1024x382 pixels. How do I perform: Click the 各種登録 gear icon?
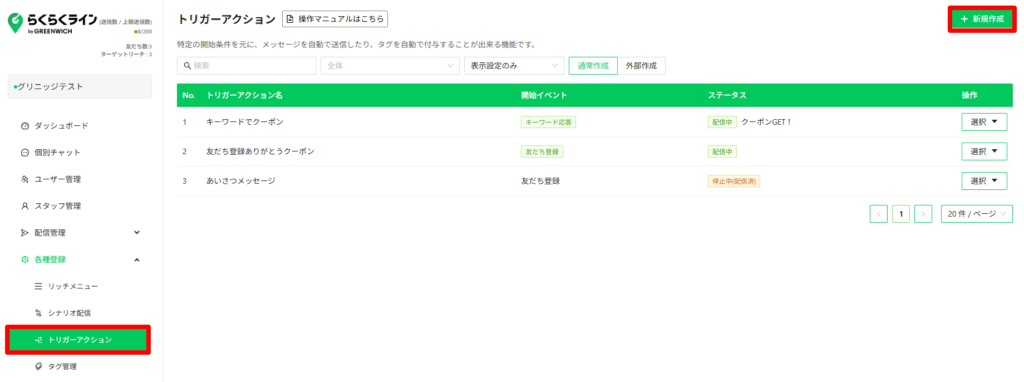click(25, 259)
